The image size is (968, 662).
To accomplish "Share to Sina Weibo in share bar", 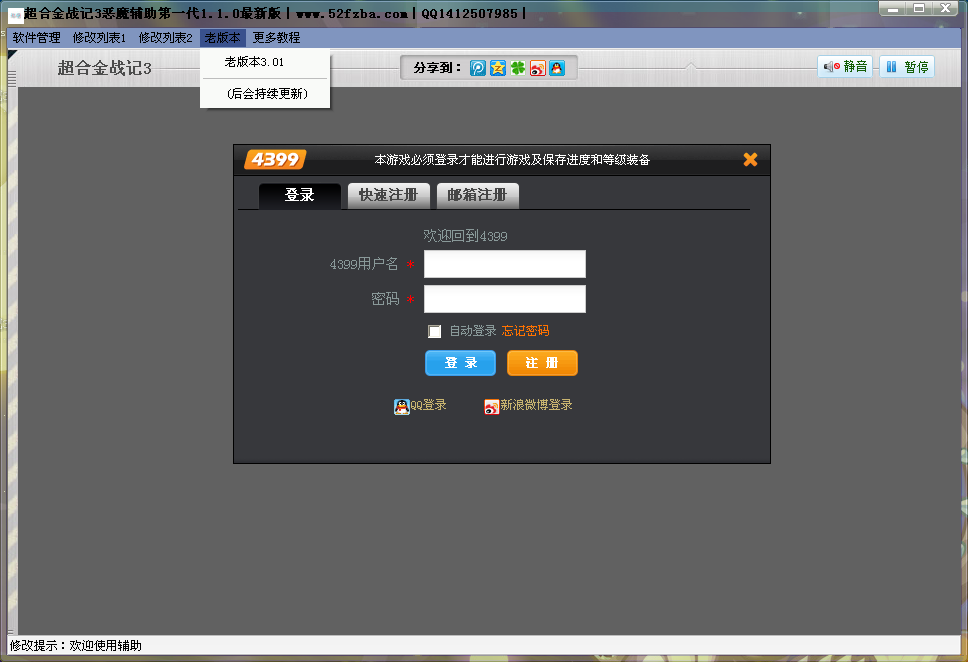I will click(x=538, y=68).
